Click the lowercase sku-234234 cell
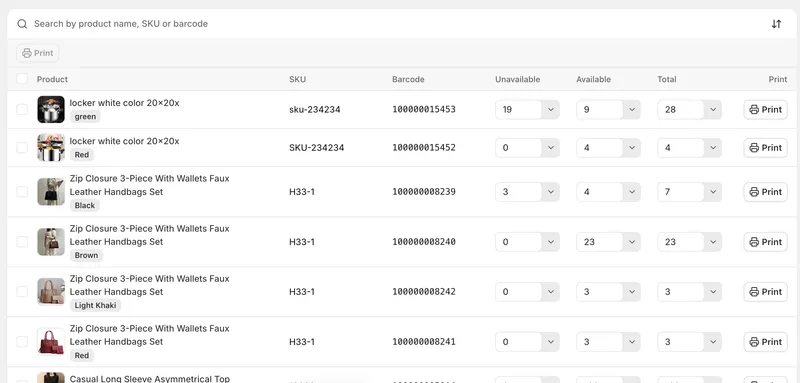 [x=315, y=109]
